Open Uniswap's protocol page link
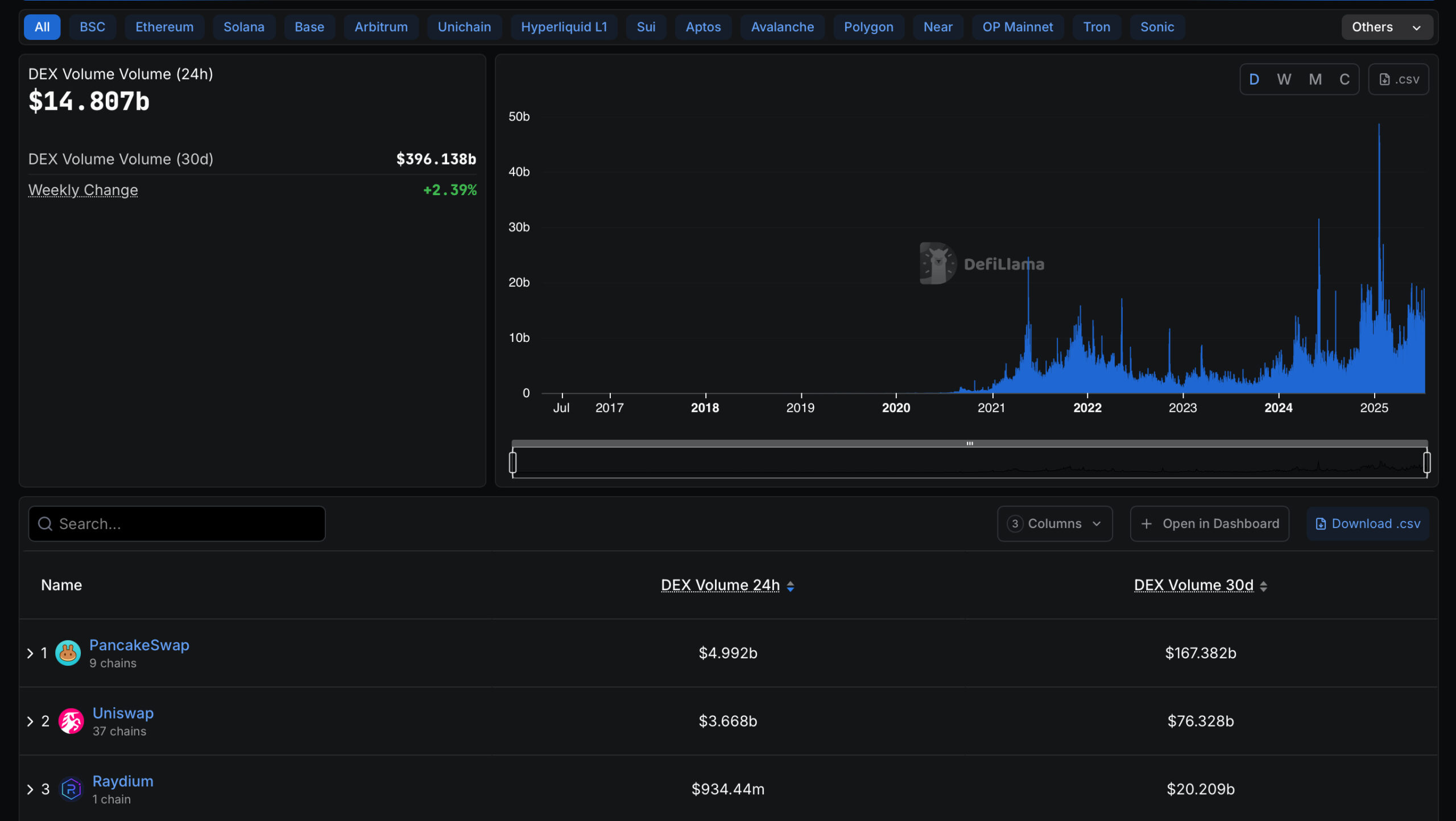The width and height of the screenshot is (1456, 821). click(123, 713)
